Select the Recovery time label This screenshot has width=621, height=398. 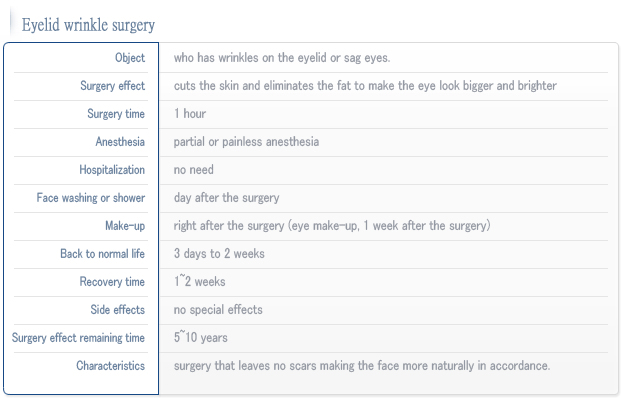[112, 282]
